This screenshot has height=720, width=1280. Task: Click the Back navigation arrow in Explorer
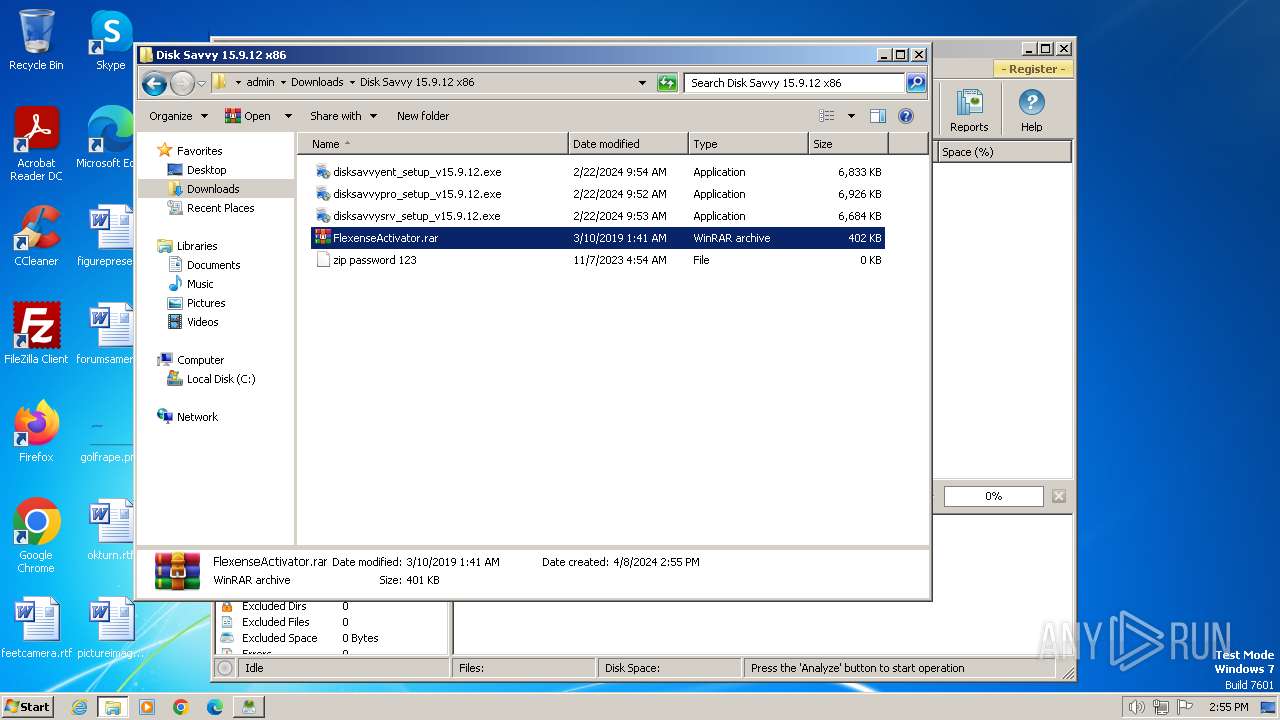(154, 83)
